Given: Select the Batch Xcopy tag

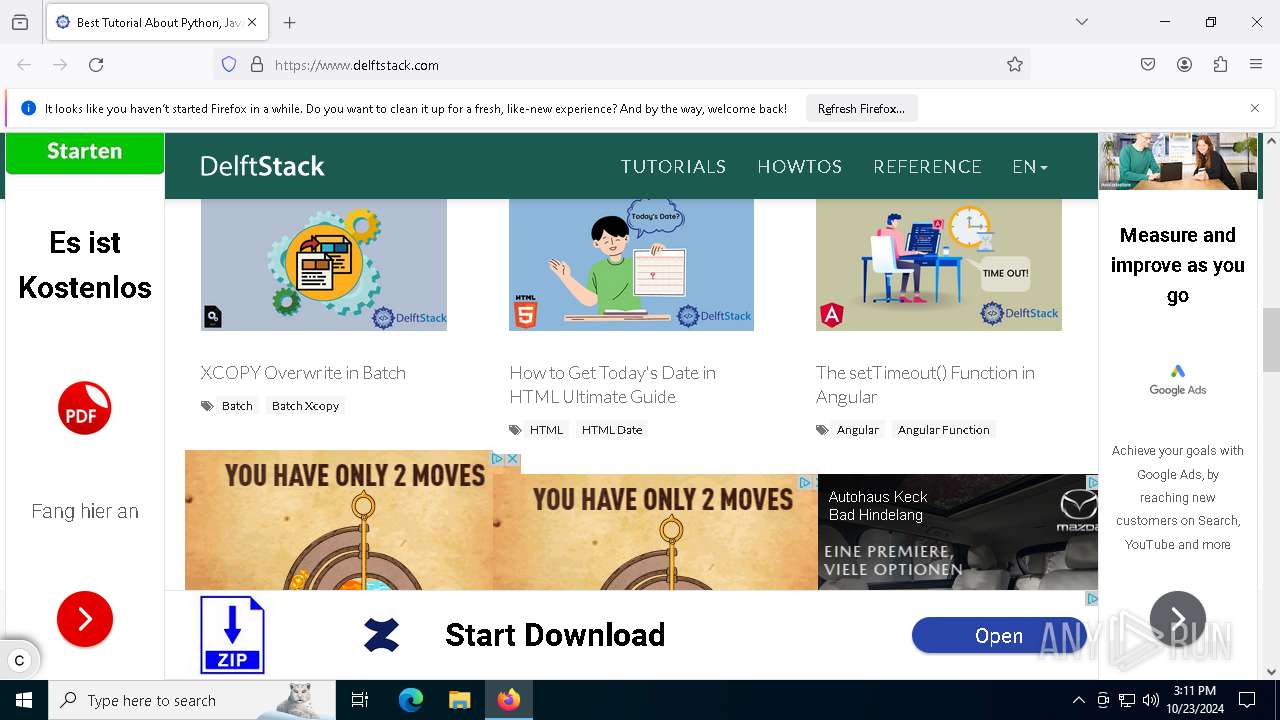Looking at the screenshot, I should tap(305, 406).
